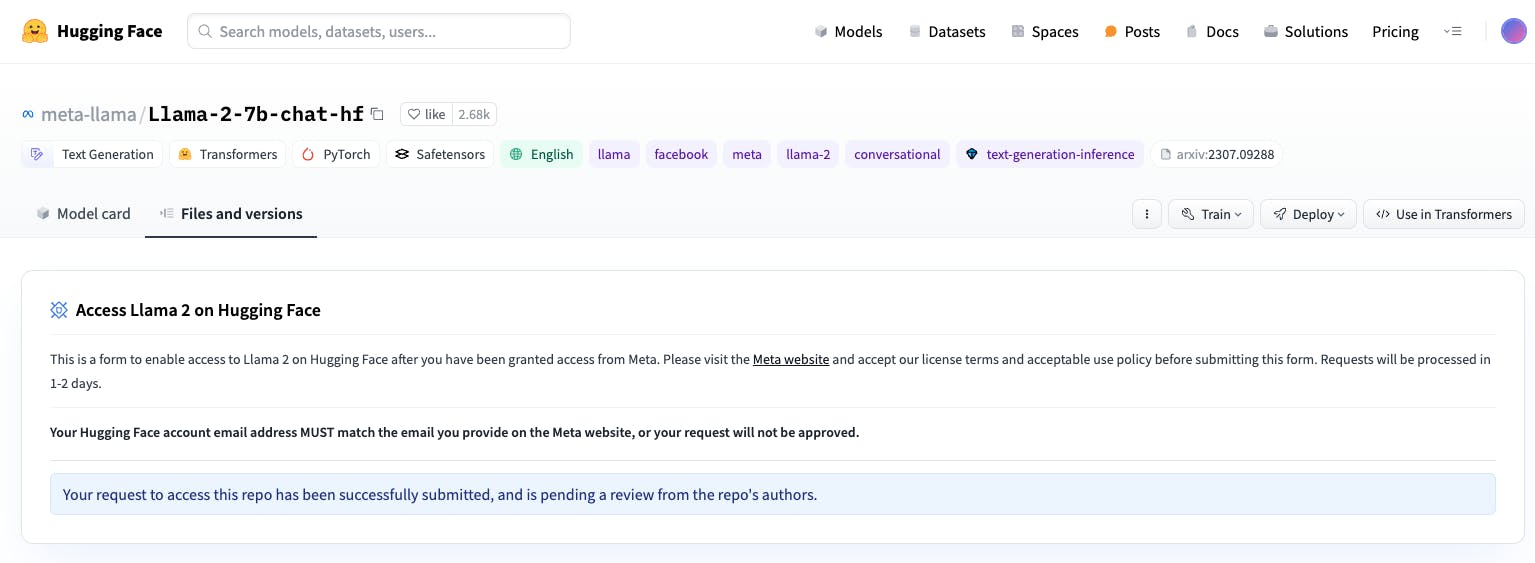Open the arxiv:2307.09288 paper tag
The height and width of the screenshot is (563, 1535).
(1216, 154)
